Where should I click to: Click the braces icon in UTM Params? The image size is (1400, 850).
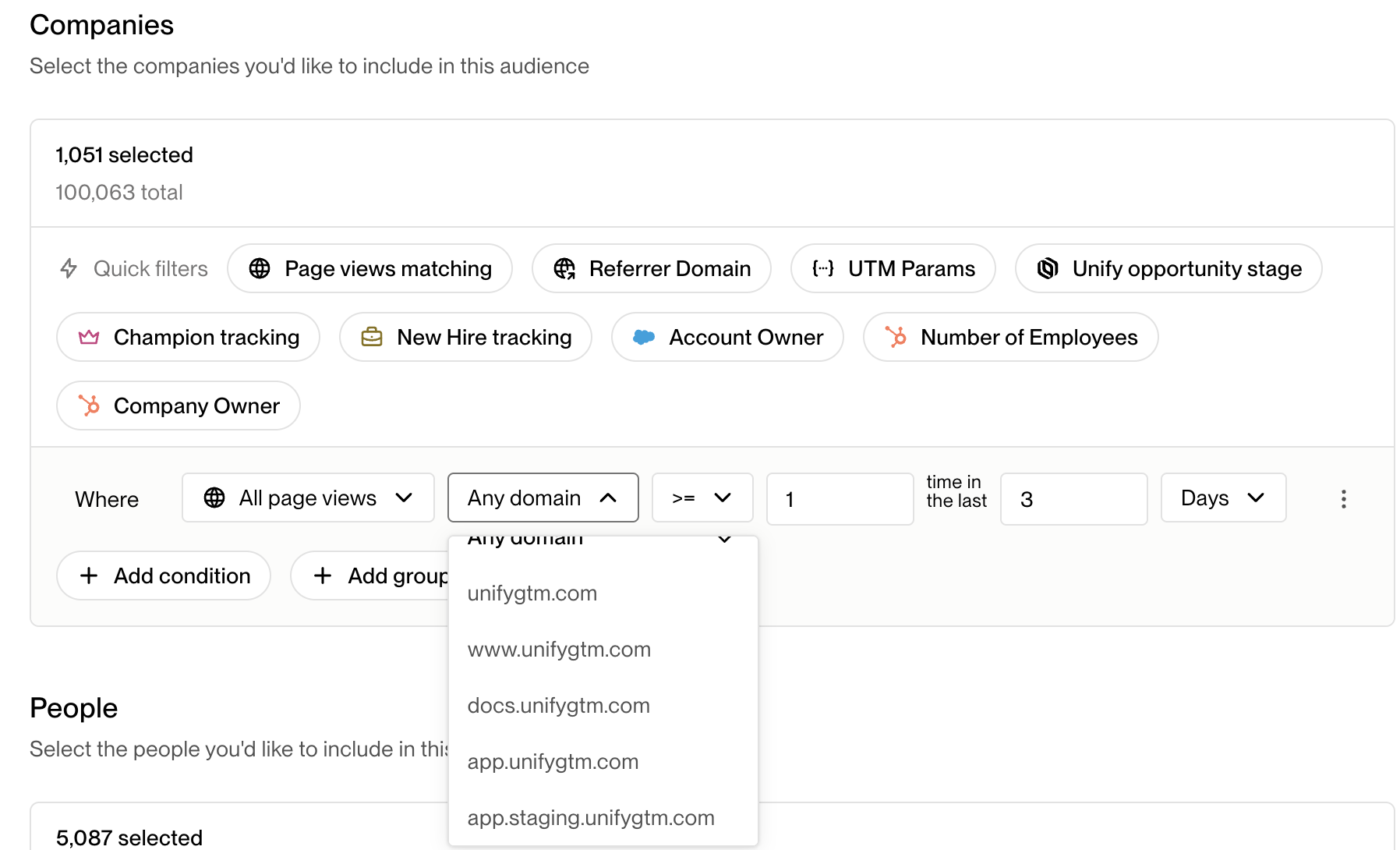click(823, 268)
